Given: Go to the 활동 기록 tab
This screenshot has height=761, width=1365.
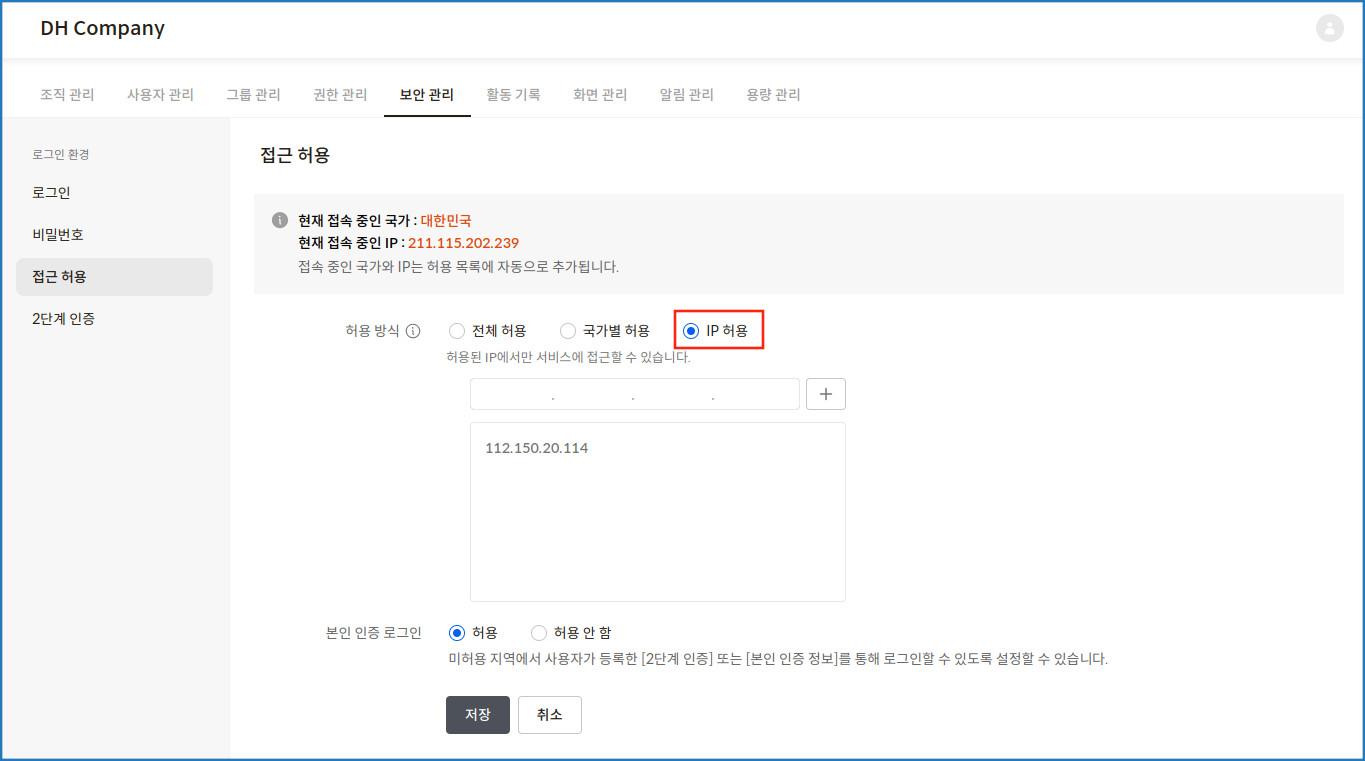Looking at the screenshot, I should (513, 95).
